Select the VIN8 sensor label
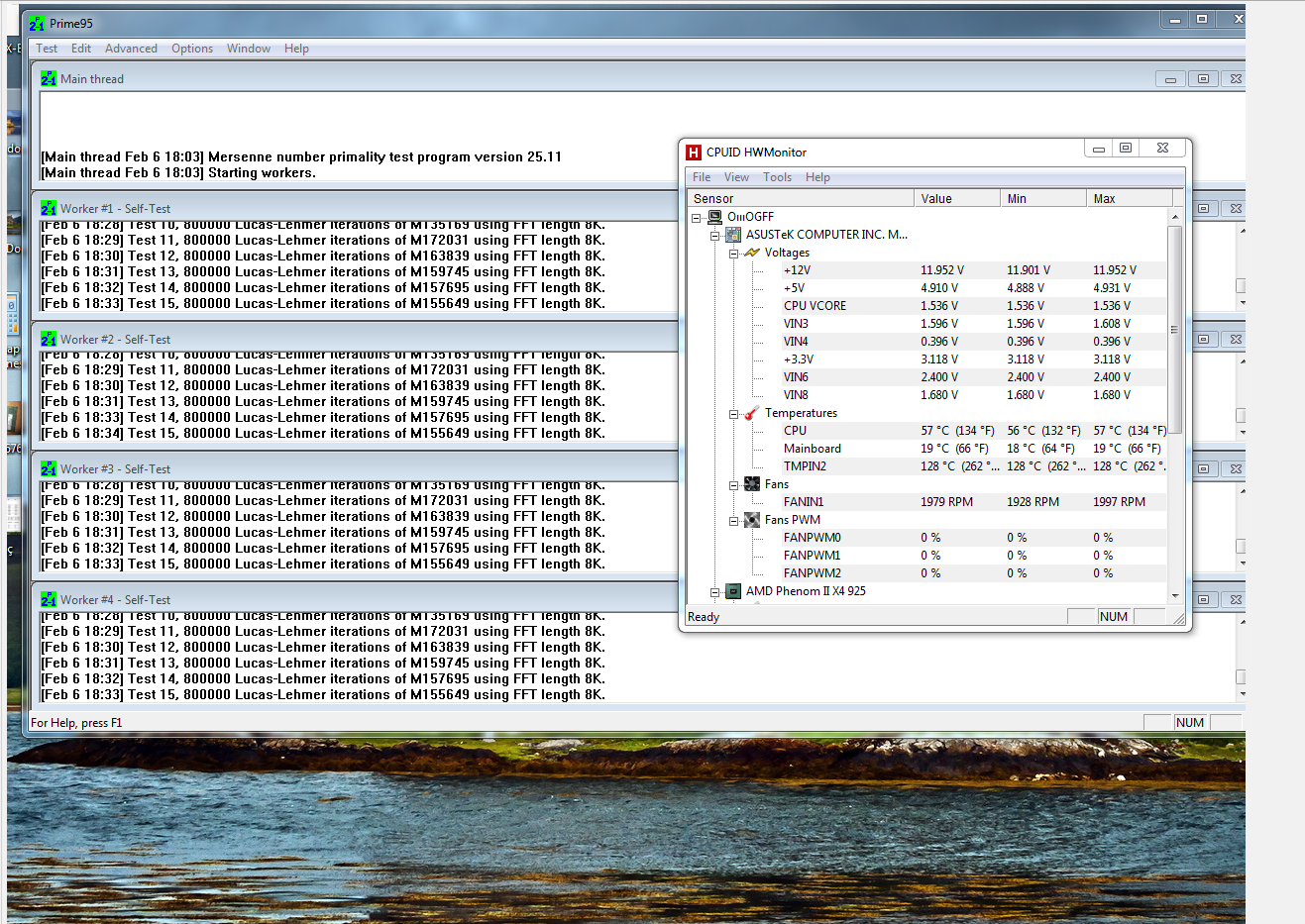Viewport: 1305px width, 924px height. click(796, 395)
